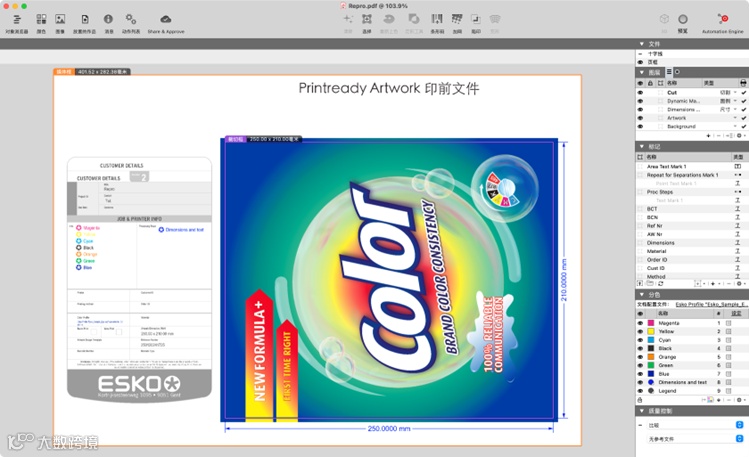Open the Esko Profile document profile link

[x=711, y=304]
